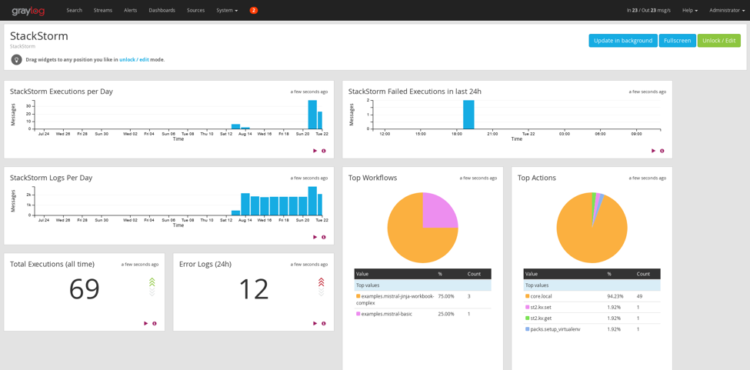The image size is (750, 370).
Task: Click StackStorm Executions per Day widget title
Action: point(61,91)
